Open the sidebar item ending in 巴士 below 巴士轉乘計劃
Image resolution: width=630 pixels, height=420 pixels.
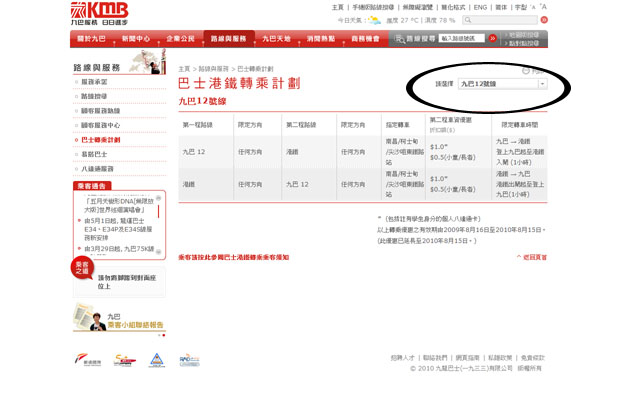coord(94,154)
